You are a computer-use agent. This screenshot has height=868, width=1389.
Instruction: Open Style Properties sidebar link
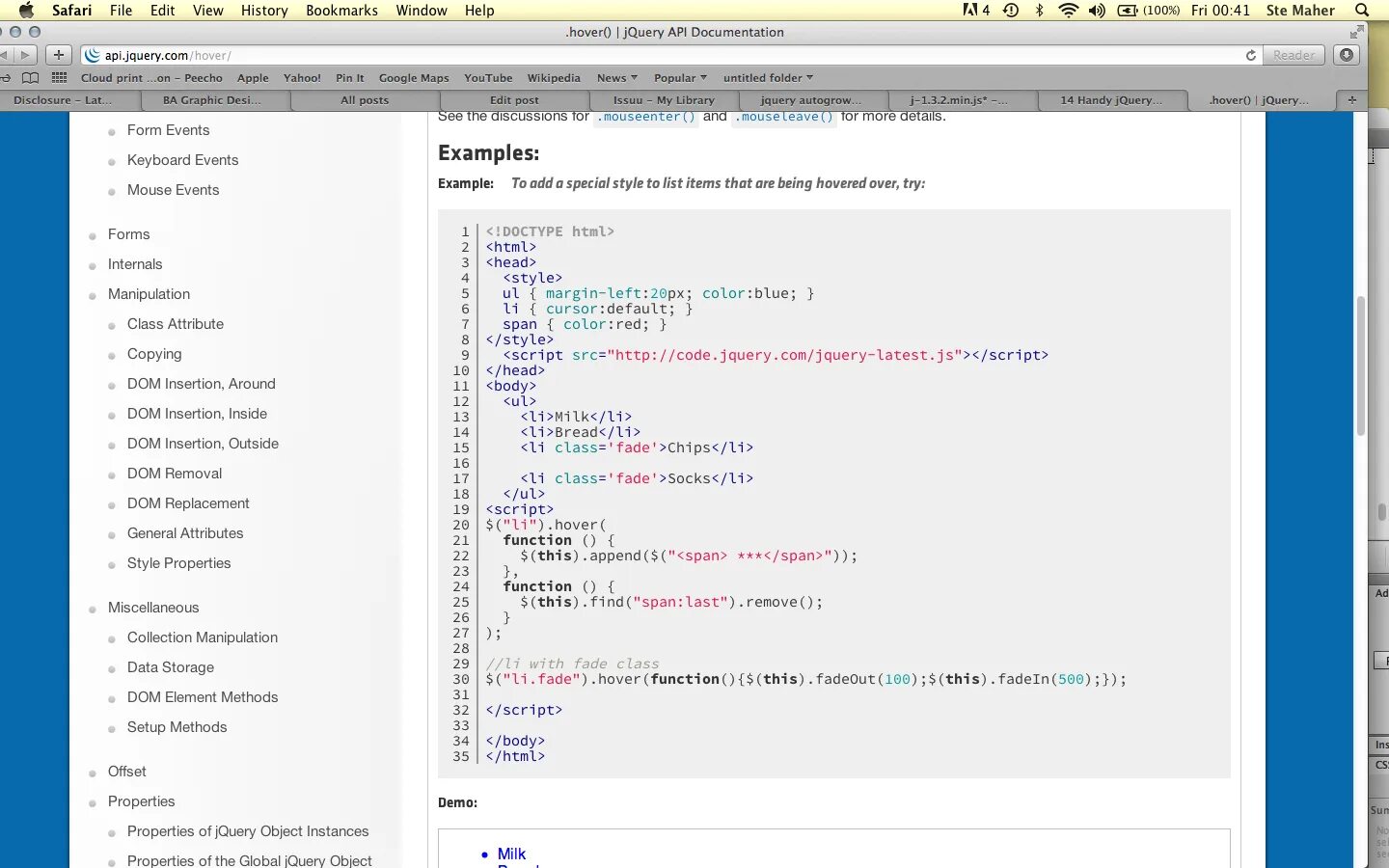pos(178,563)
